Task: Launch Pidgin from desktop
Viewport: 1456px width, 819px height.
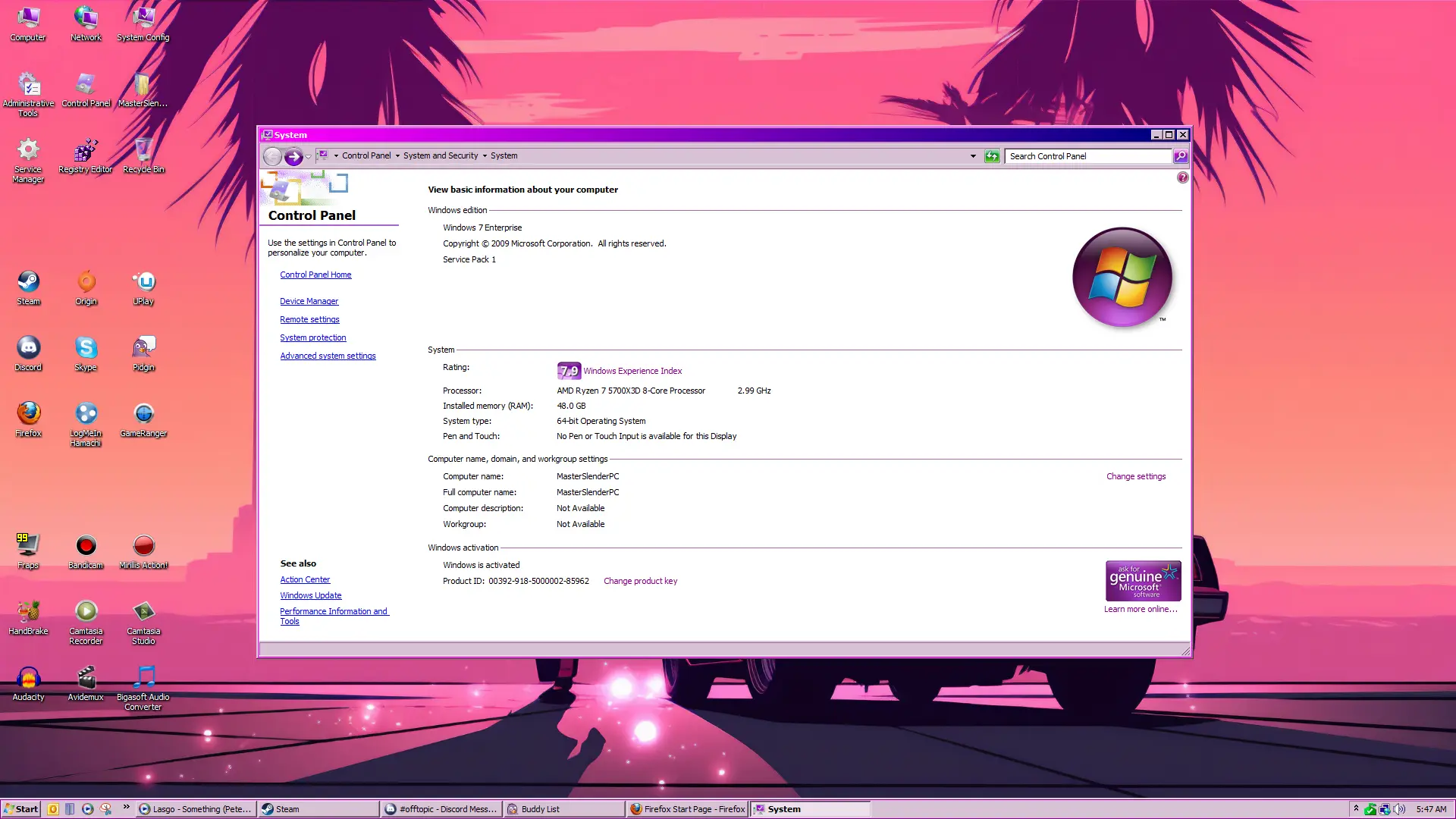Action: 143,353
